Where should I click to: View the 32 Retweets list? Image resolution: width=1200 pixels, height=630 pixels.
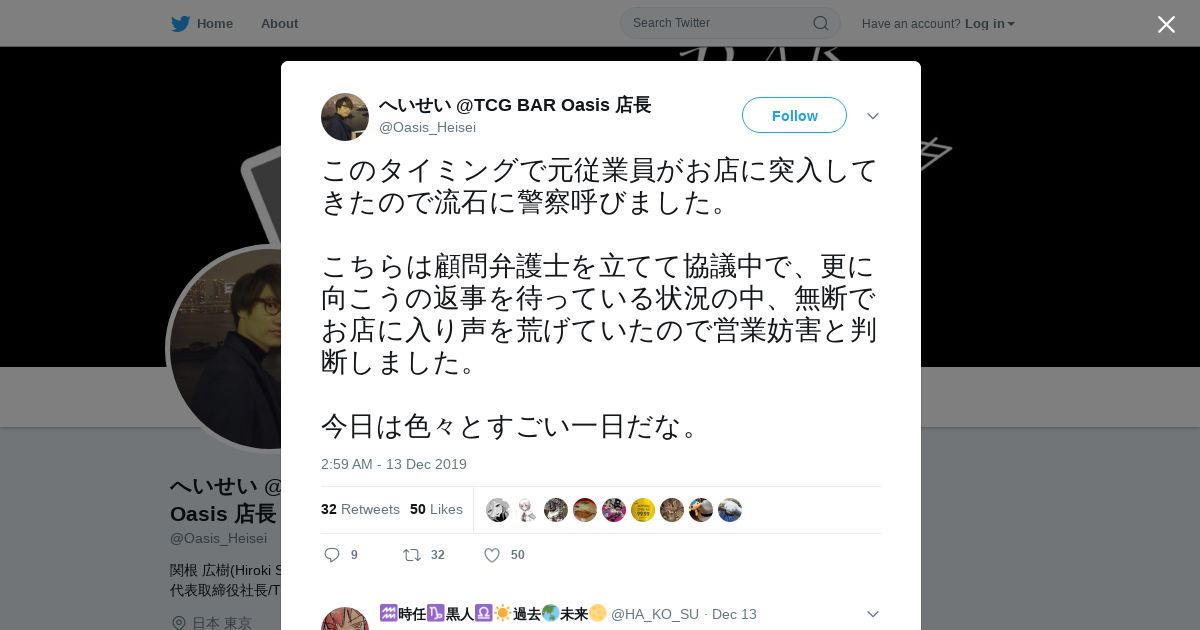[x=360, y=509]
